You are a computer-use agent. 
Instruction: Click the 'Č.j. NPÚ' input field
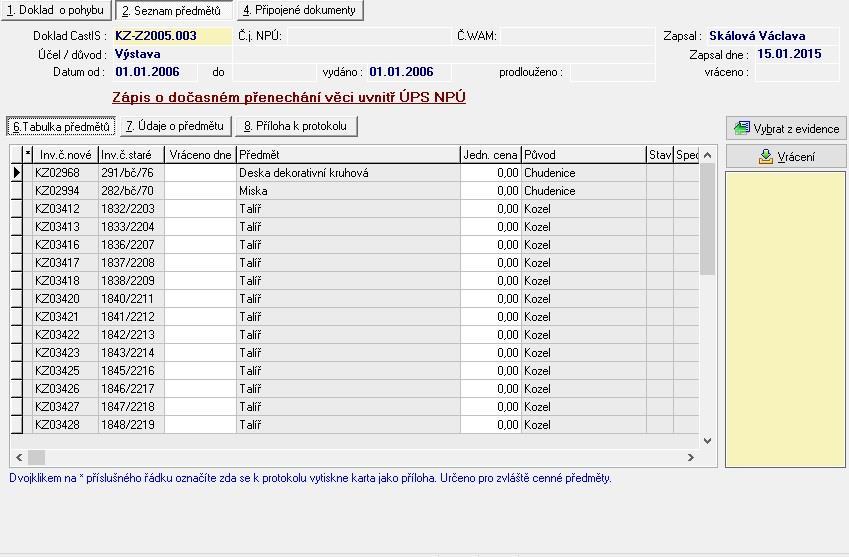(x=368, y=36)
